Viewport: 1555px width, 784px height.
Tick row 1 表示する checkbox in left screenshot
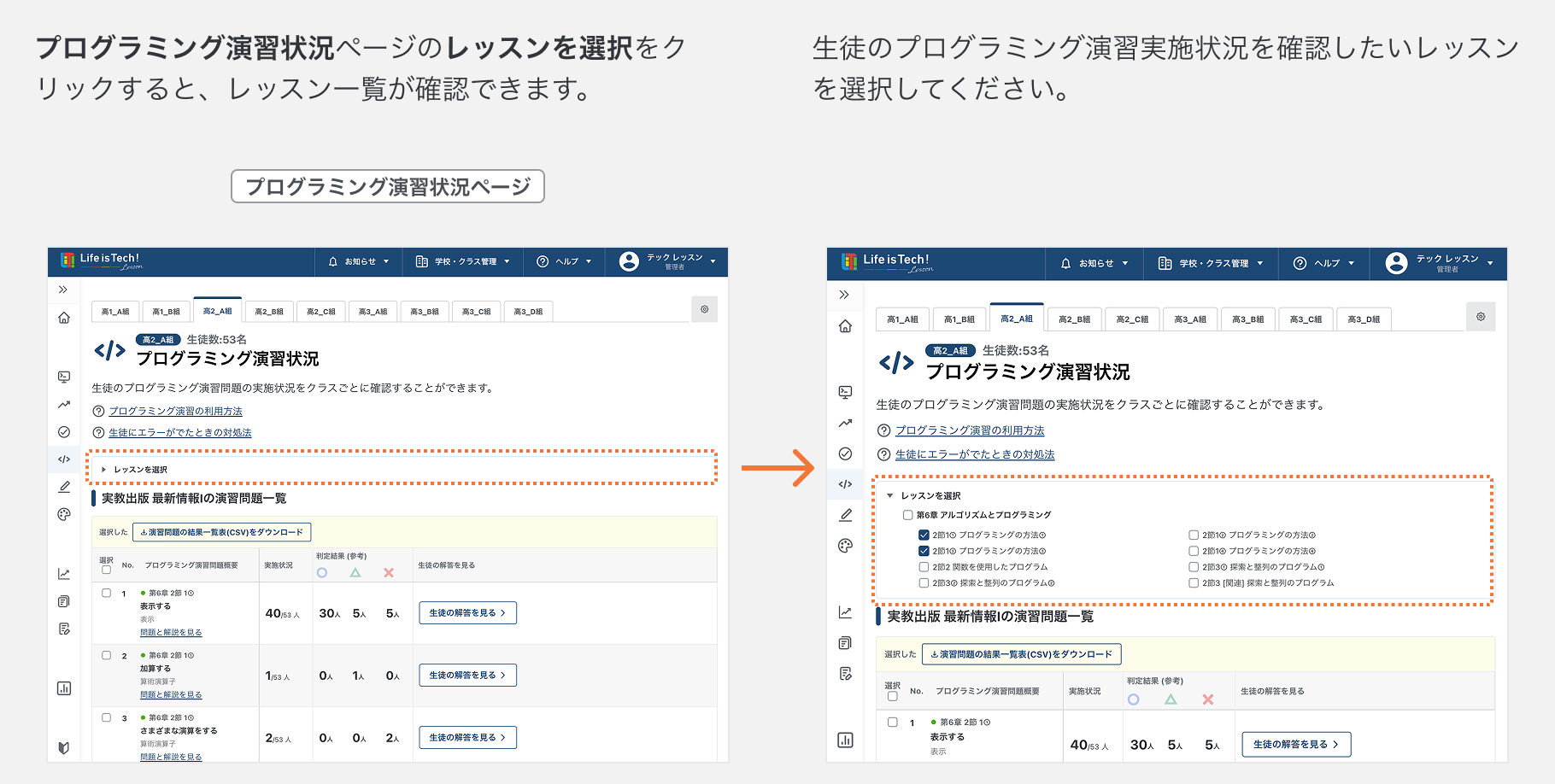click(106, 593)
